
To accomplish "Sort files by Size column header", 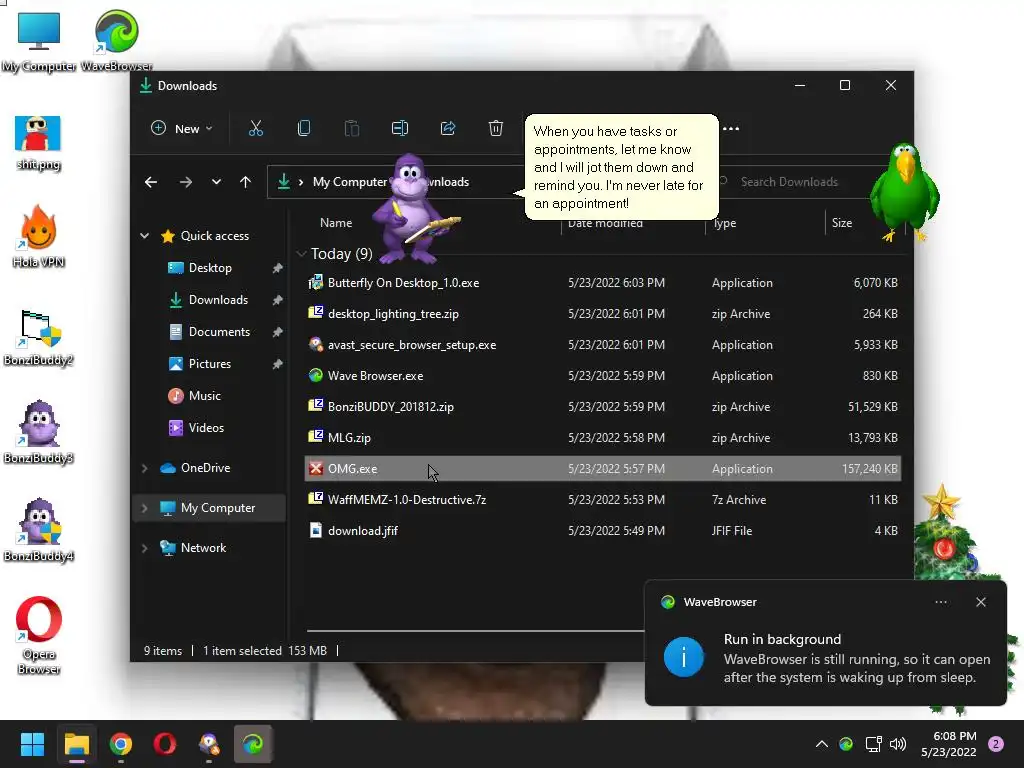I will [x=842, y=223].
